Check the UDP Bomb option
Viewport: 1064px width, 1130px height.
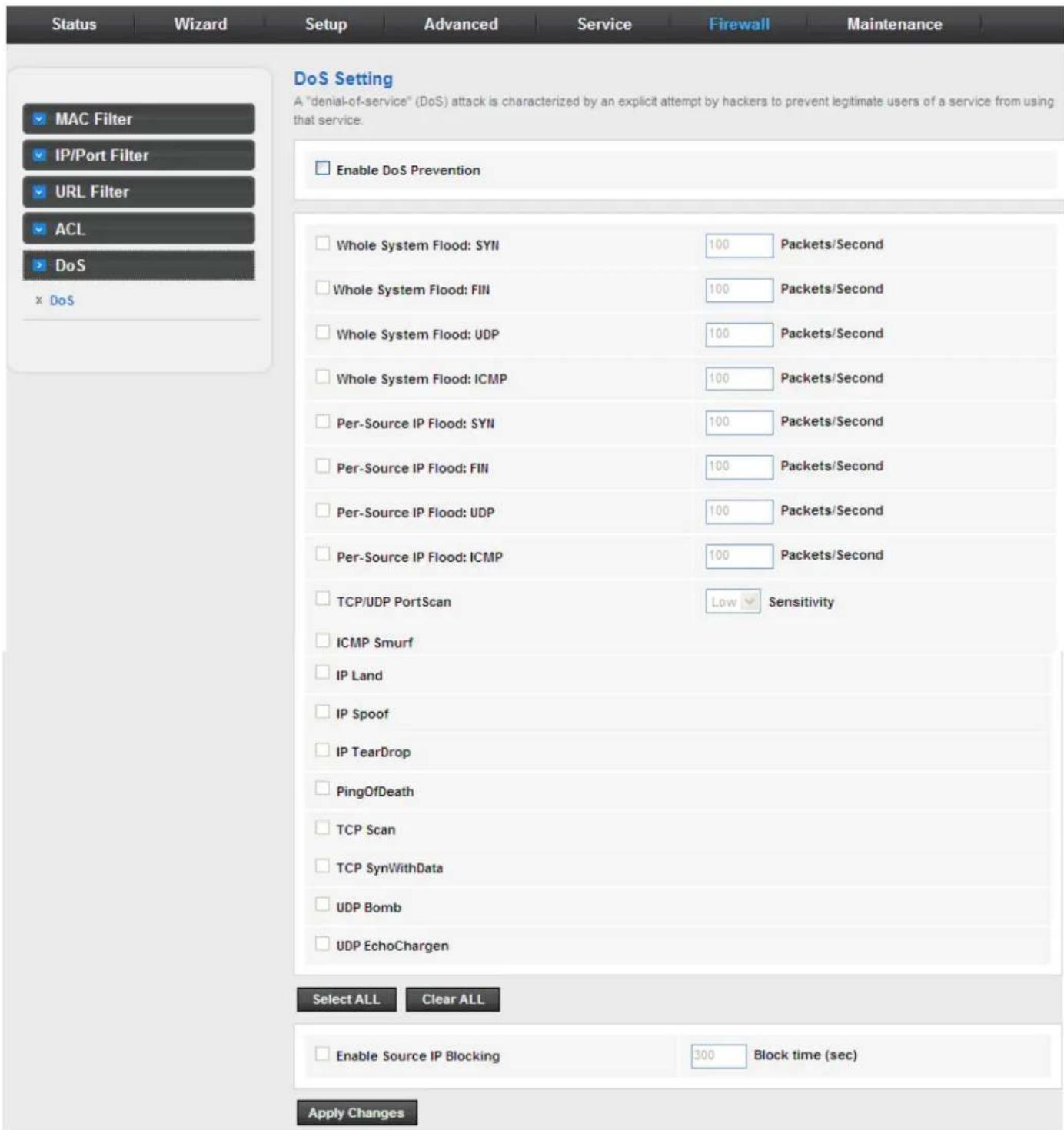point(323,905)
